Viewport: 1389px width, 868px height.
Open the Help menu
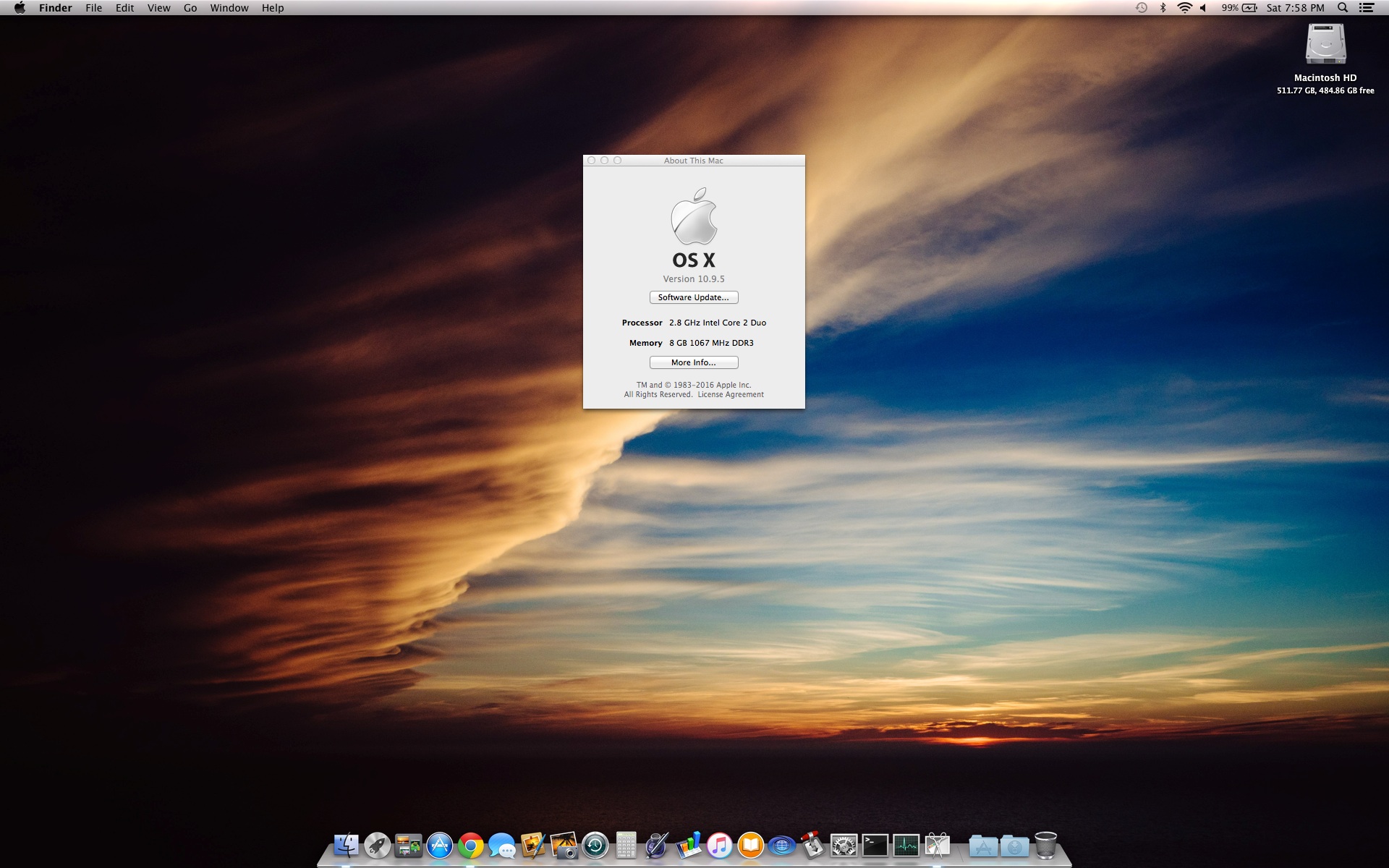coord(273,8)
